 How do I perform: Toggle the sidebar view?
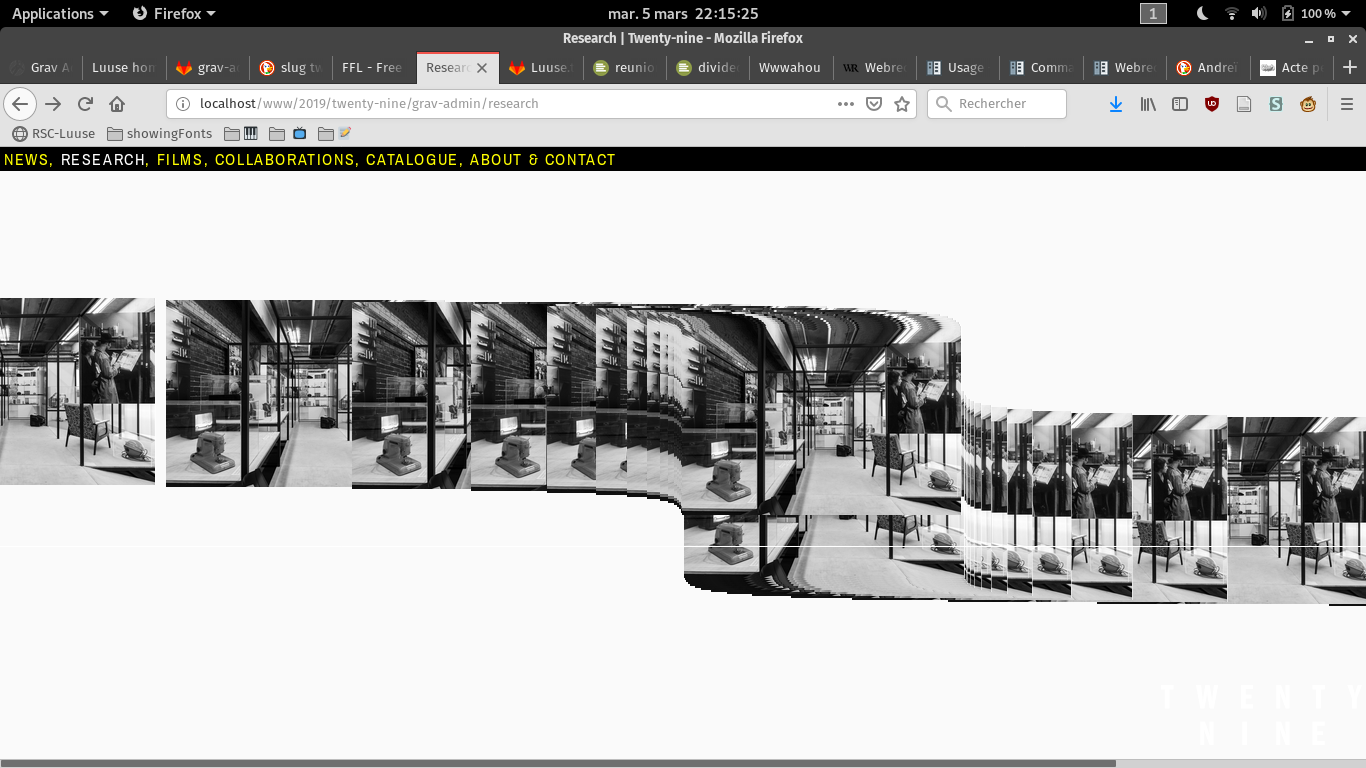tap(1180, 104)
